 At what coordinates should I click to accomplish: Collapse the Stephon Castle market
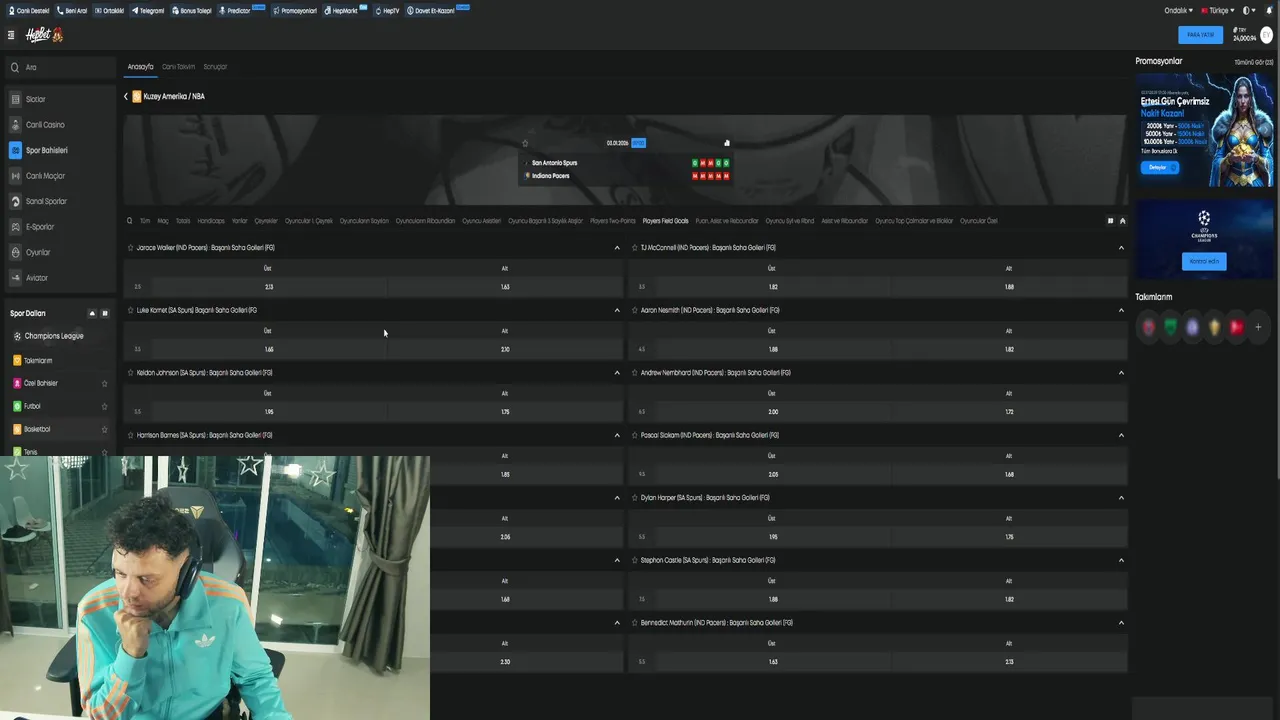click(x=1121, y=560)
